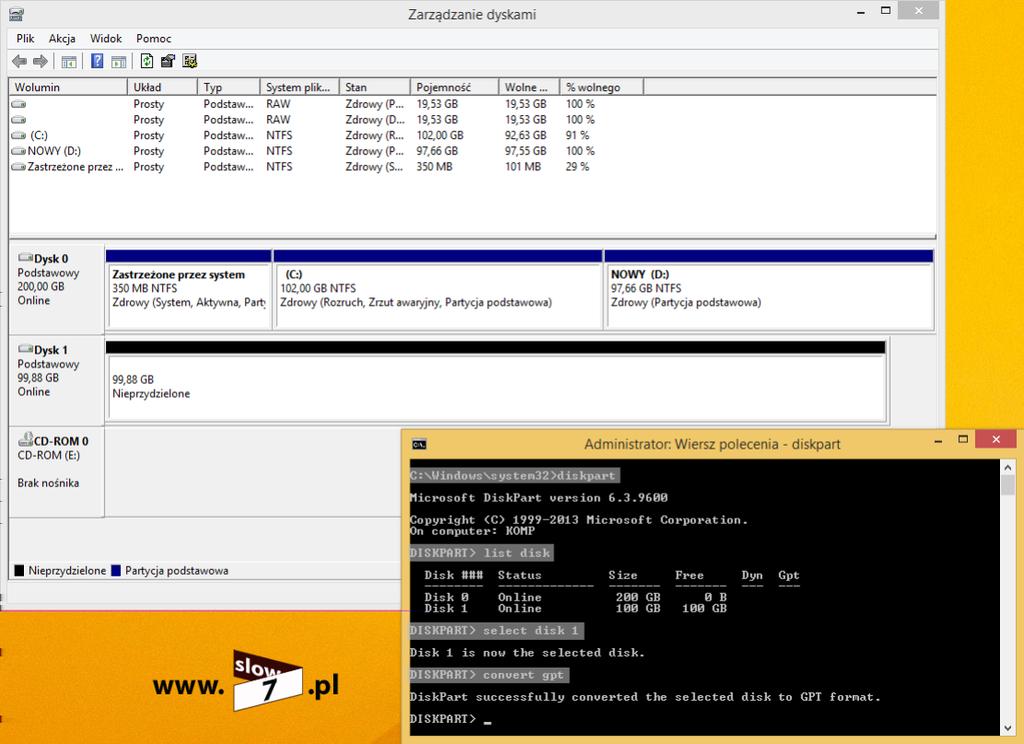Select the first 19,53 GB RAW volume row

pos(472,104)
